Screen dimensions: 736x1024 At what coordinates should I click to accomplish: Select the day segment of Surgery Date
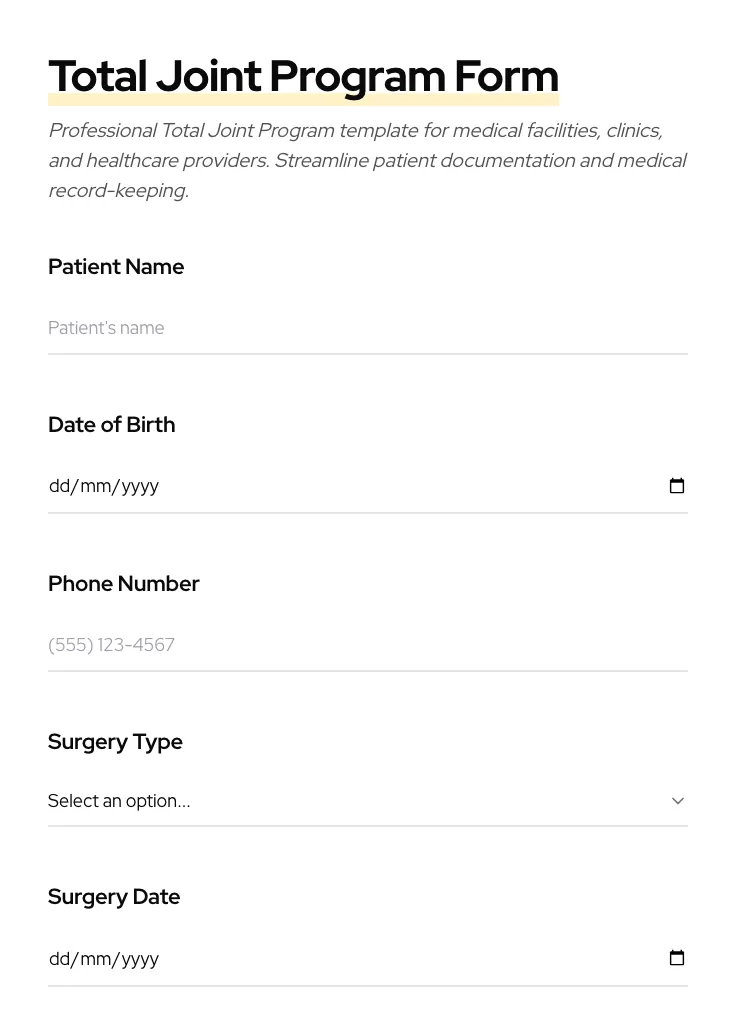click(59, 959)
